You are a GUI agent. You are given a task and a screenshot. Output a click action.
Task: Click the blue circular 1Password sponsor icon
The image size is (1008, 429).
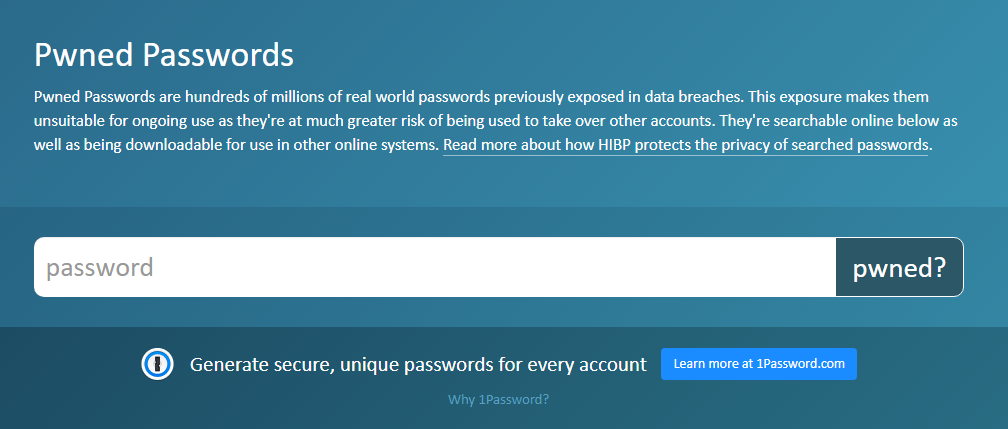coord(158,364)
